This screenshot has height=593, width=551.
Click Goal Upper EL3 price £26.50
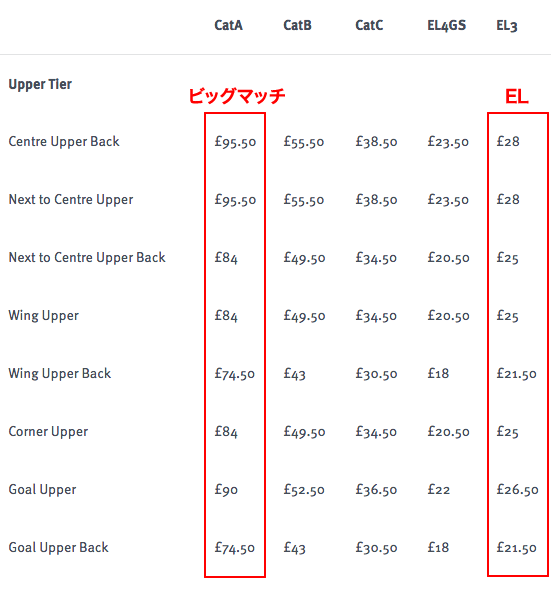(x=517, y=490)
